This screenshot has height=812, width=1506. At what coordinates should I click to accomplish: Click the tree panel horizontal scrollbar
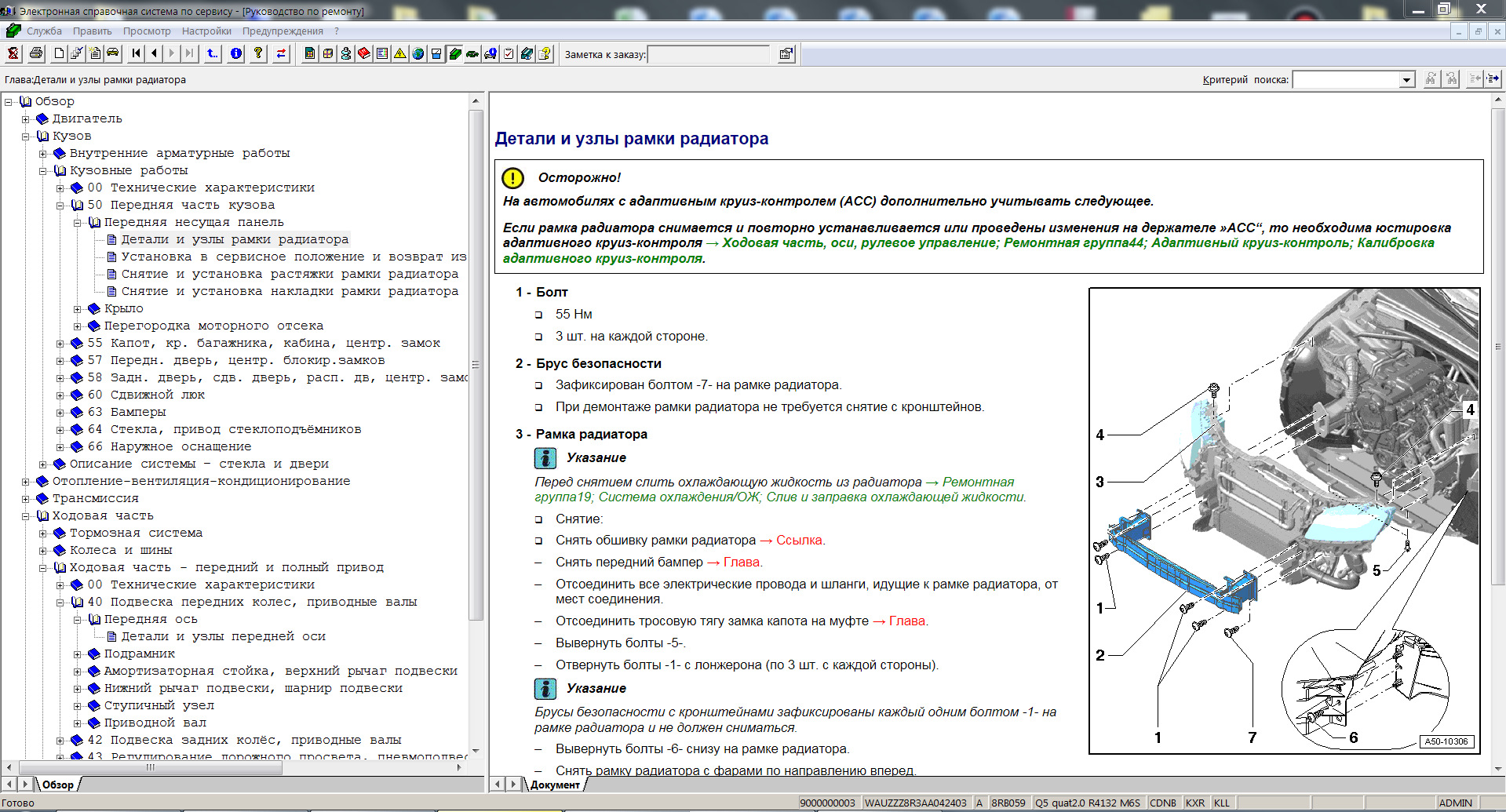point(235,767)
